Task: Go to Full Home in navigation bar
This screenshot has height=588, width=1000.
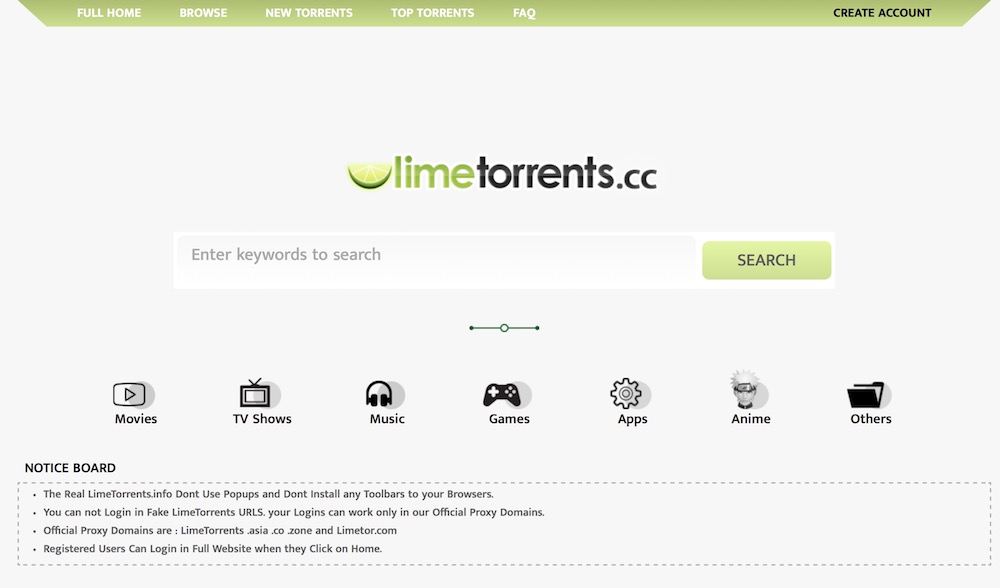Action: (109, 13)
